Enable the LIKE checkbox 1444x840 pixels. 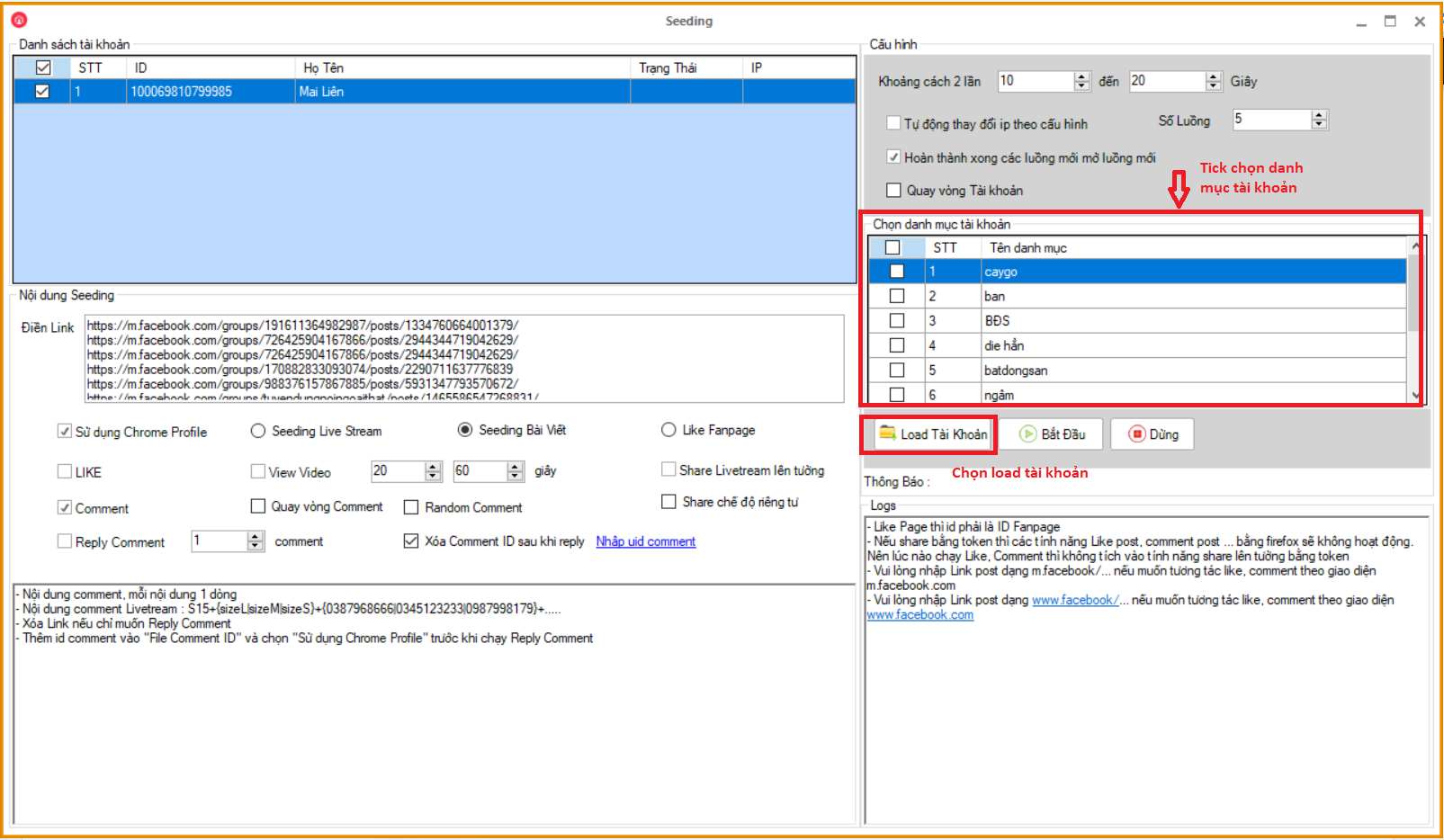[65, 470]
